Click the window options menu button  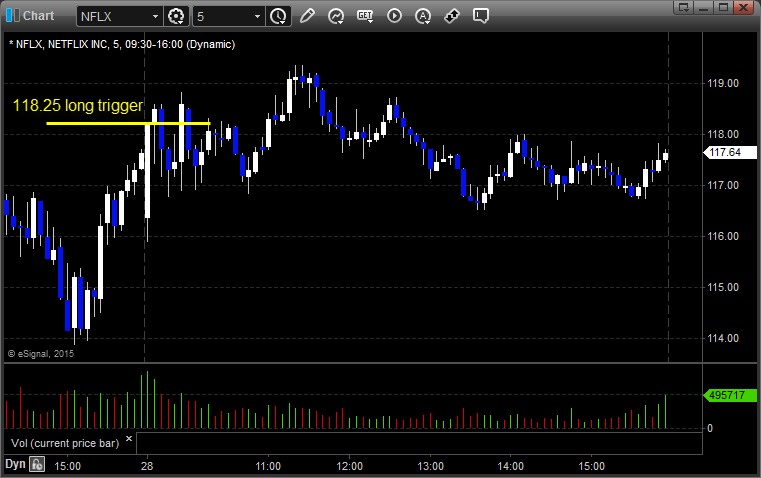[684, 7]
